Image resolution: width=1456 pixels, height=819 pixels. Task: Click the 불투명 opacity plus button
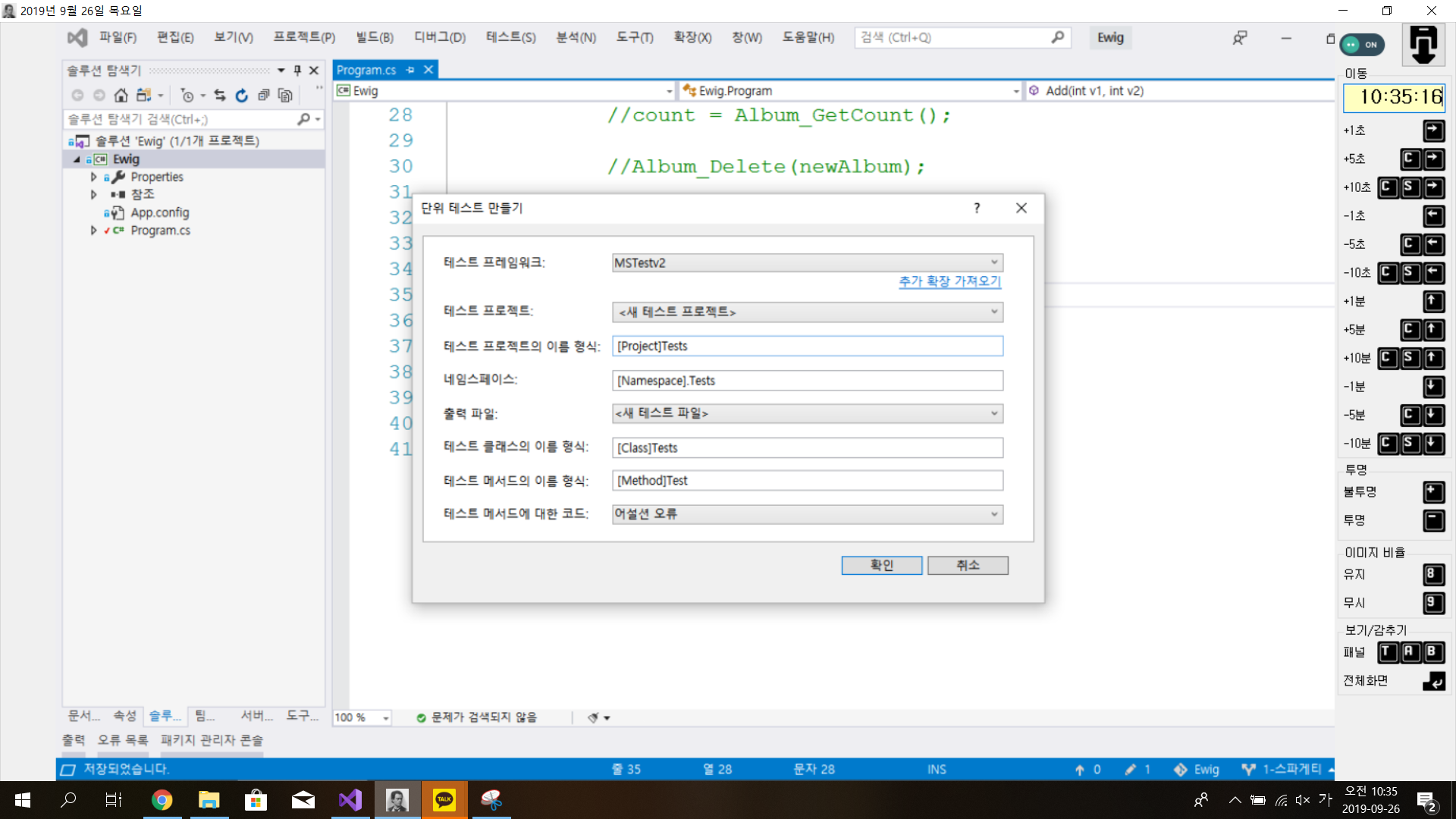pos(1433,492)
